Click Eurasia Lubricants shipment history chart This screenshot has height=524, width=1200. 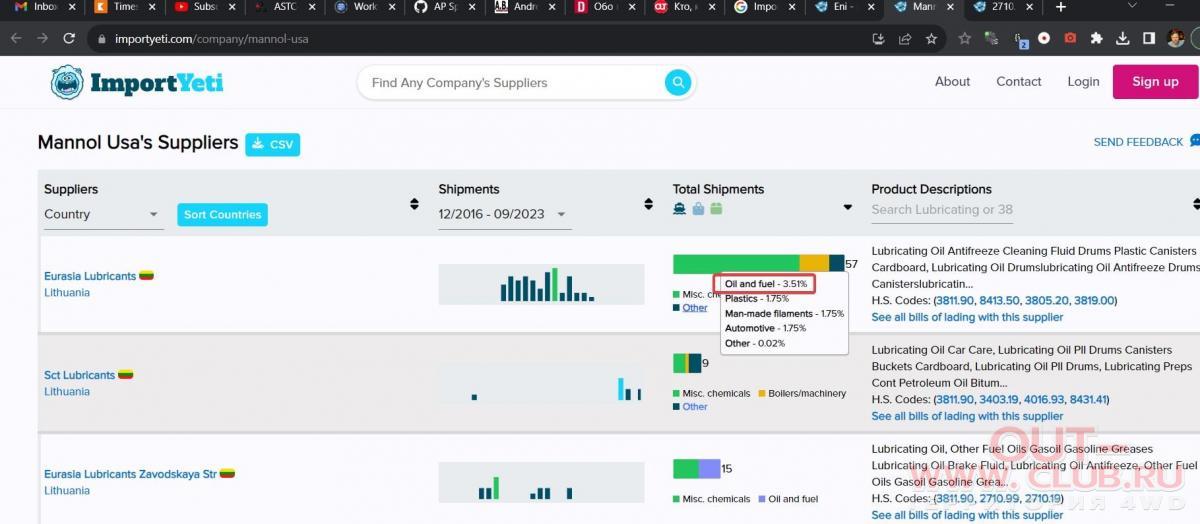click(541, 284)
